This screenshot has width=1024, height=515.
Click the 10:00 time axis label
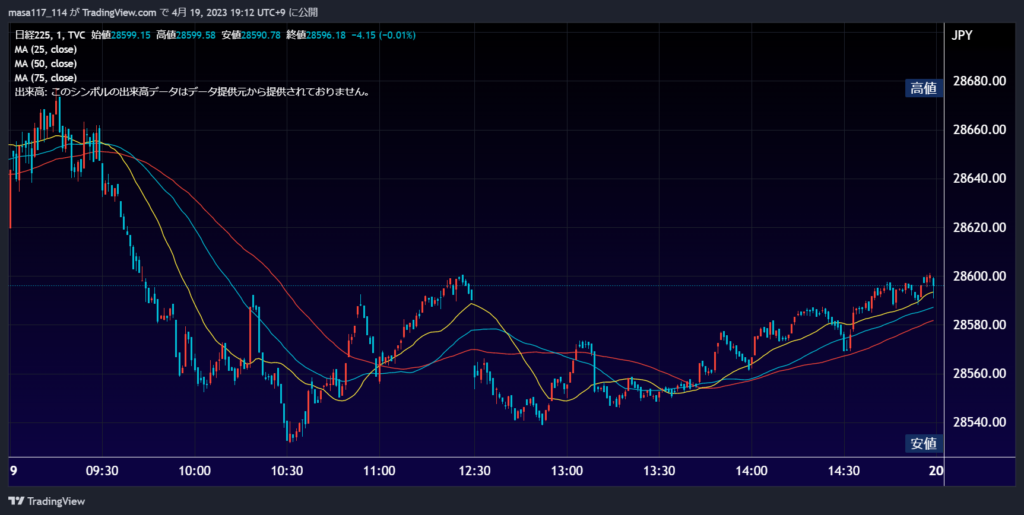tap(195, 471)
